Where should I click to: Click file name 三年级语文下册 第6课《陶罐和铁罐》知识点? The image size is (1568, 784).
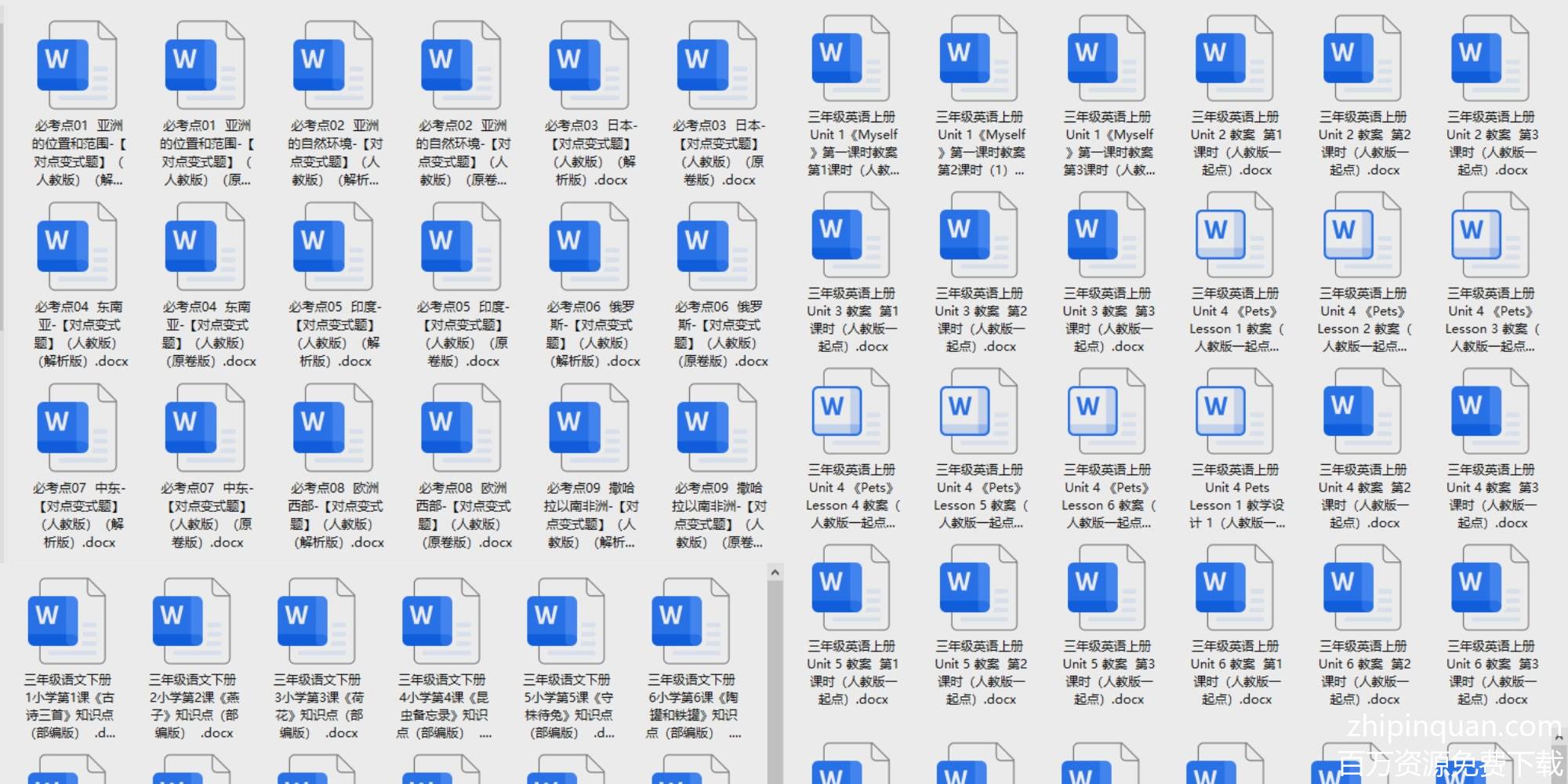(691, 706)
